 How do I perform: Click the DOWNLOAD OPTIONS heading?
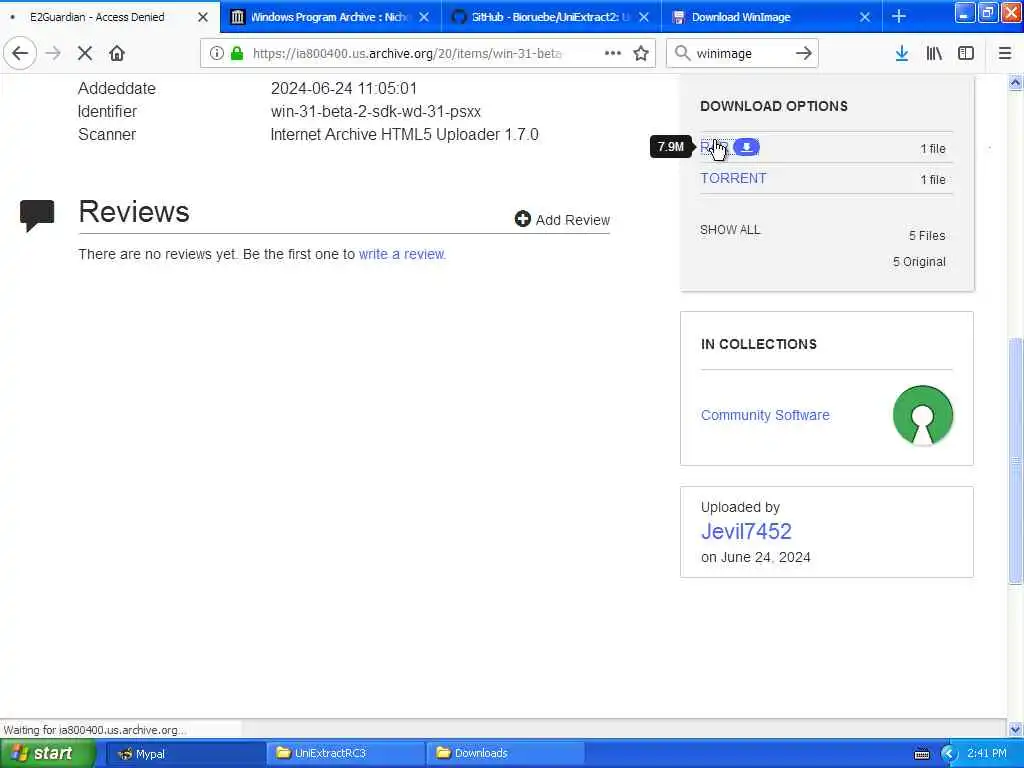coord(774,106)
